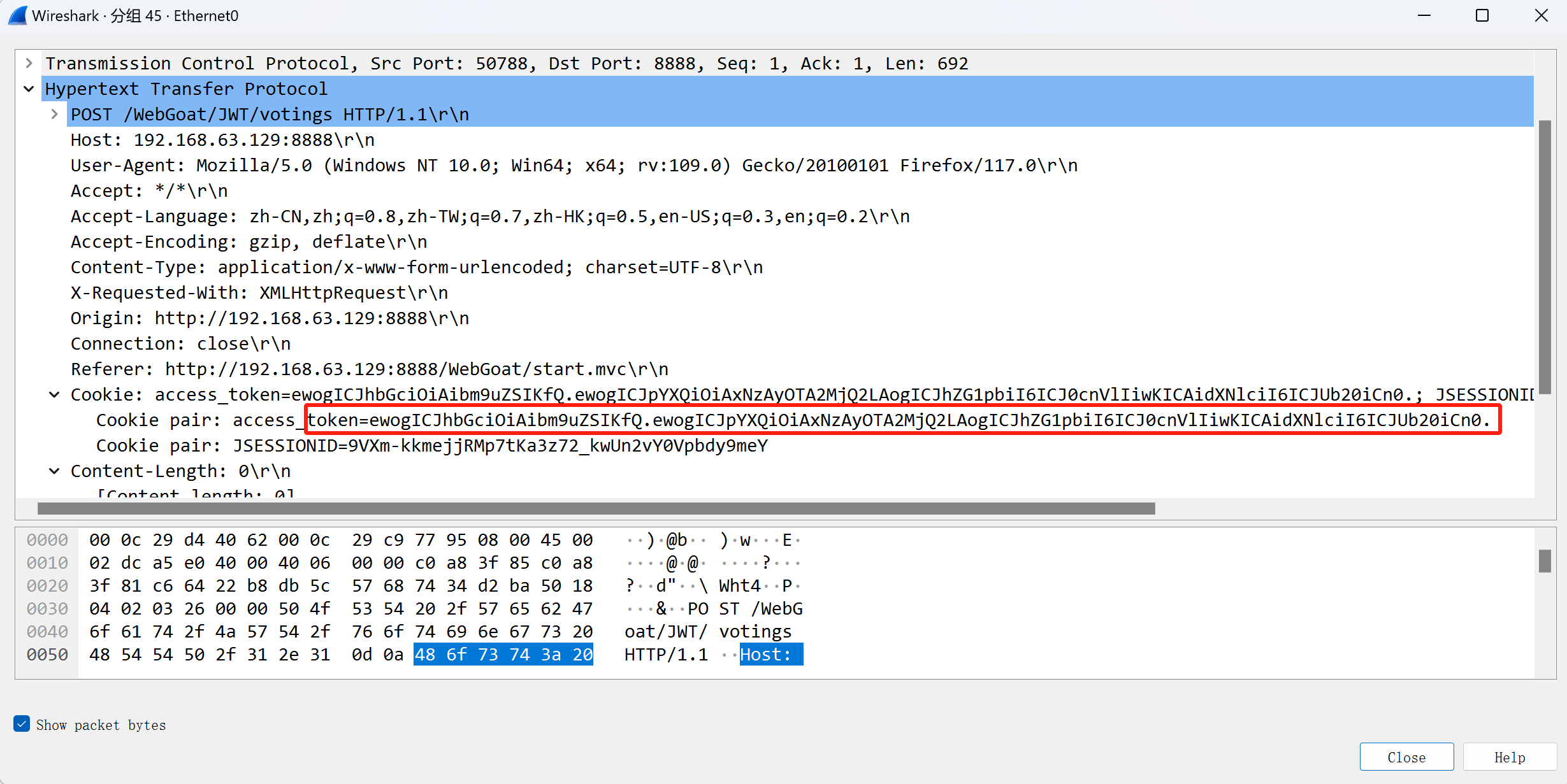
Task: Select the Cookie pair access_token line
Action: pos(794,420)
